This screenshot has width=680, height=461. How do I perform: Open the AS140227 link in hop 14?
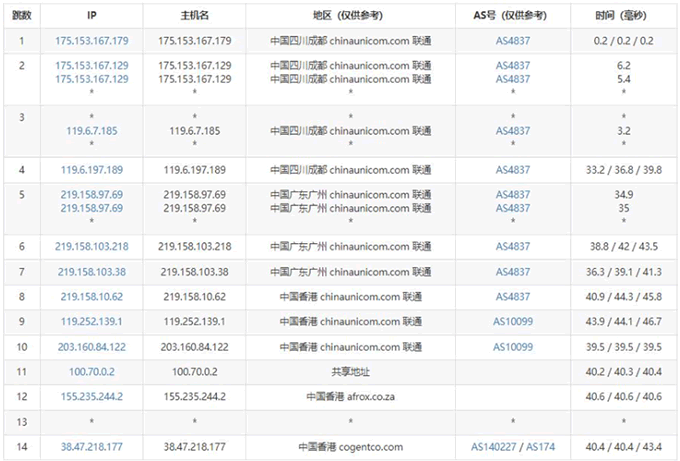494,447
